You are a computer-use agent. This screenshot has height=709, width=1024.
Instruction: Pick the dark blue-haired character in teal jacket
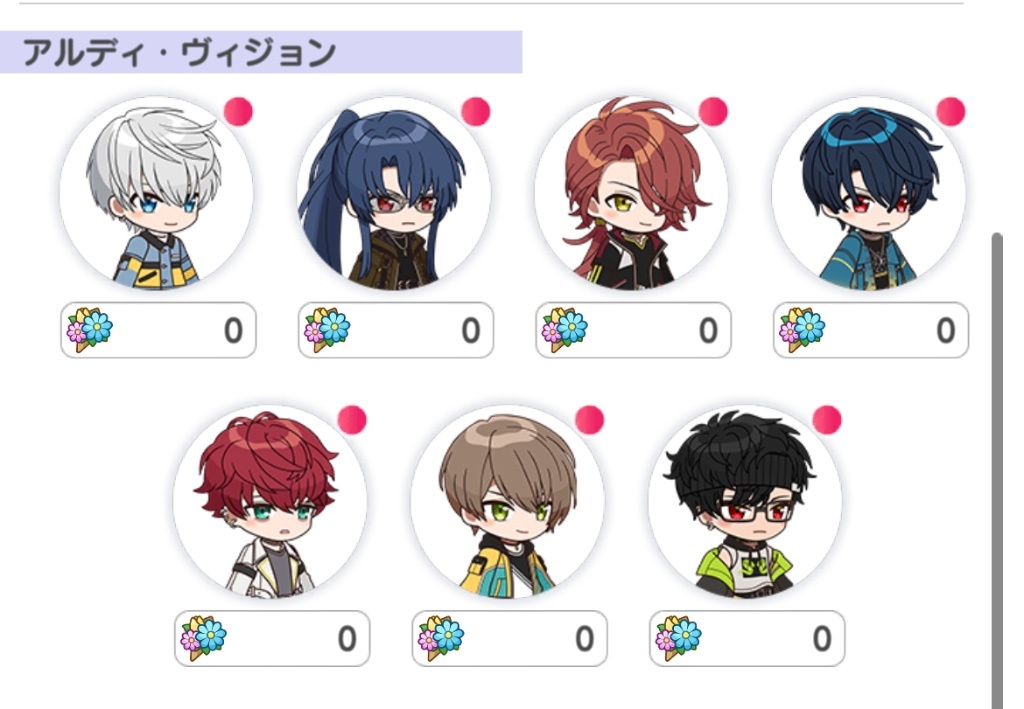(x=869, y=193)
